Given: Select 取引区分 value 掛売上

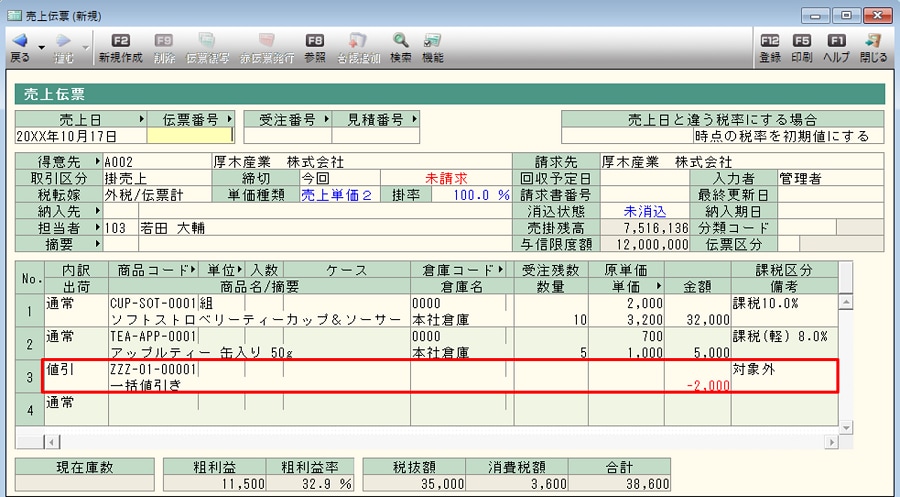Looking at the screenshot, I should tap(157, 178).
